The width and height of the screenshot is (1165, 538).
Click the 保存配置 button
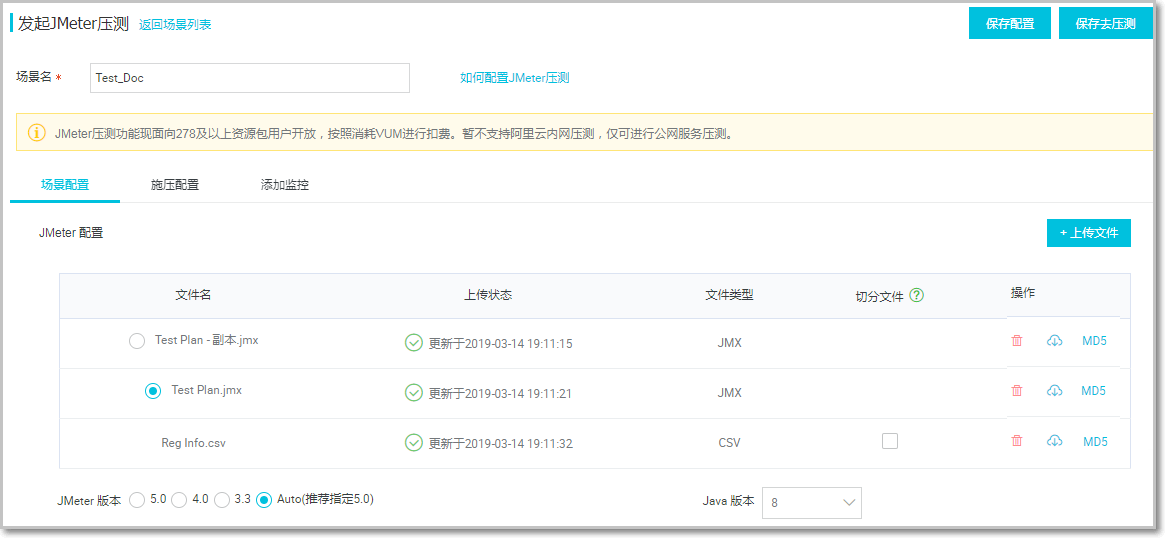tap(1010, 24)
